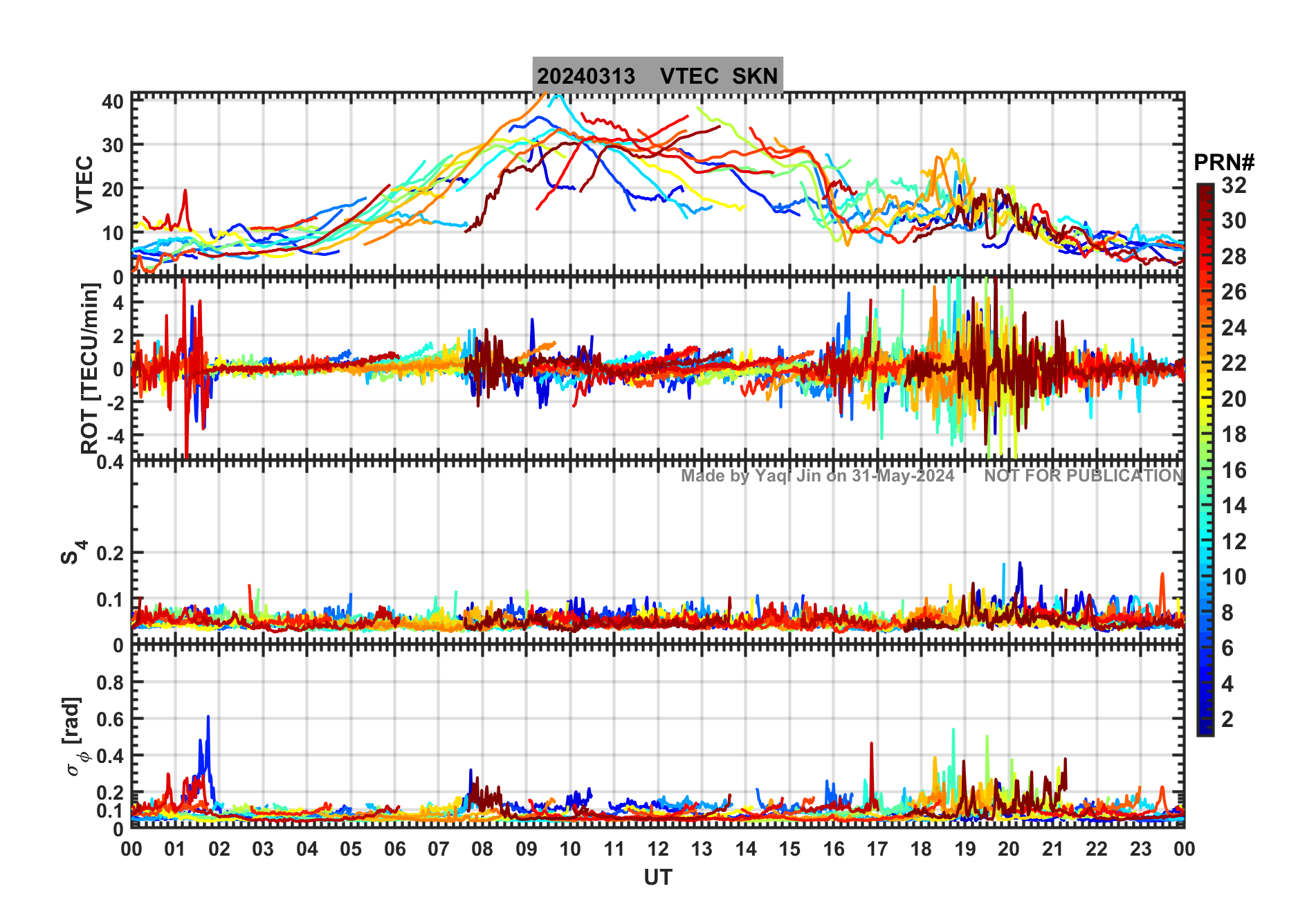Click the '40' VTEC axis tick label

coord(113,102)
